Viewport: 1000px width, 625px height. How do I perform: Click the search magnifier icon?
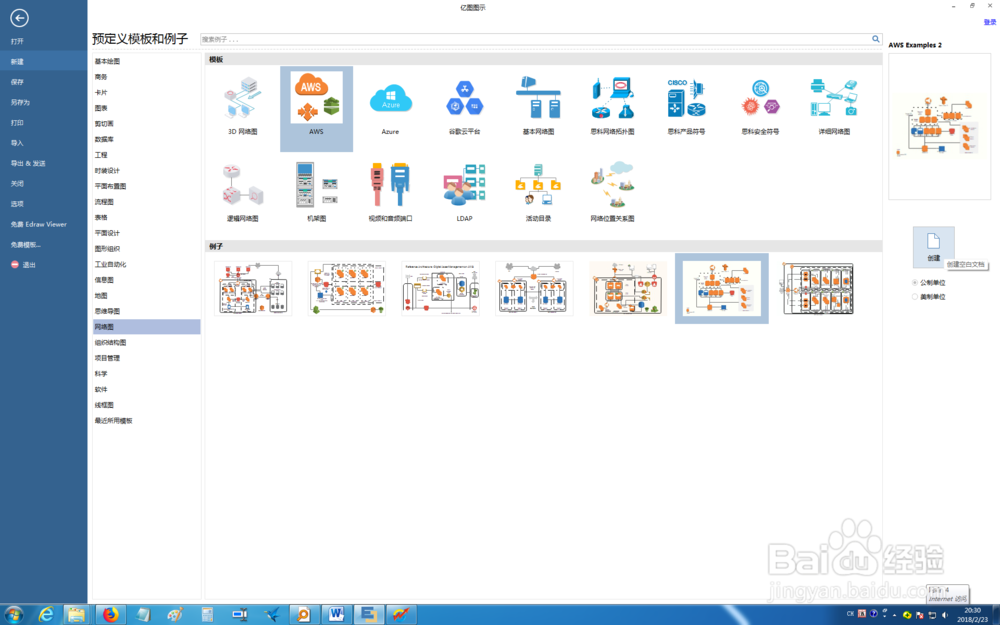876,39
